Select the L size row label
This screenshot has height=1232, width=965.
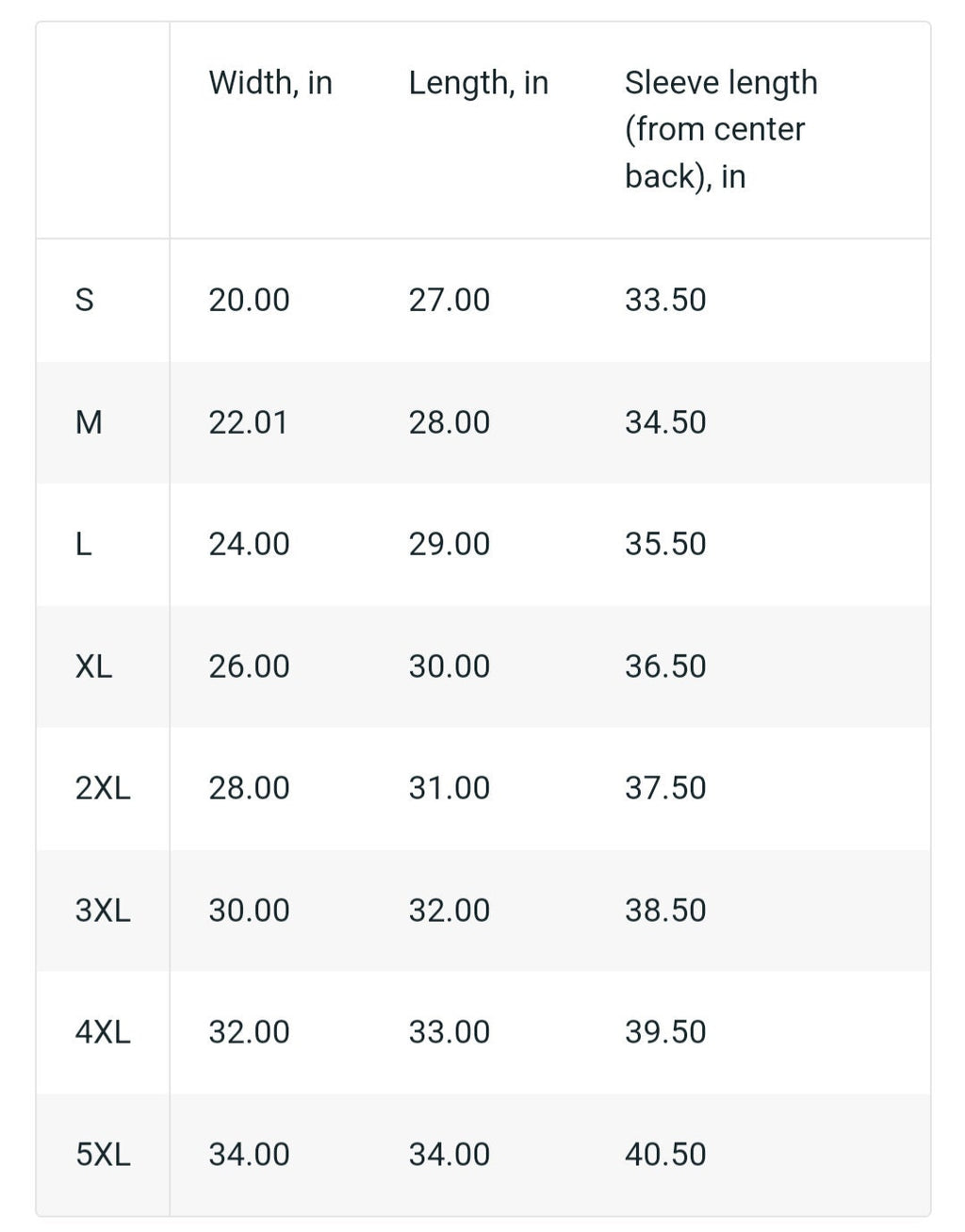[84, 544]
